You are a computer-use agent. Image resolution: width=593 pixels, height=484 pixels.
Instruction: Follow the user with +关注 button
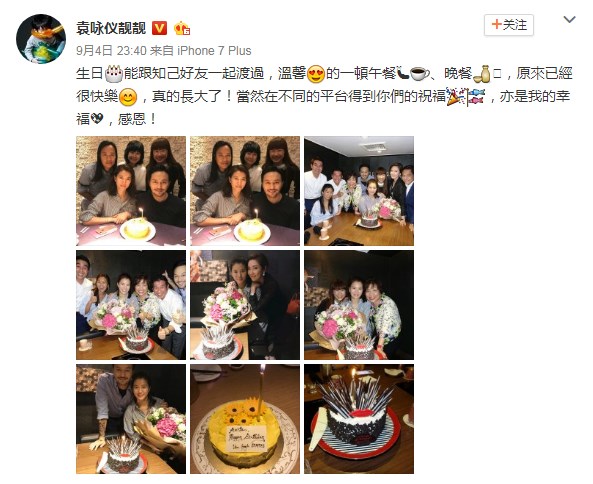[509, 25]
